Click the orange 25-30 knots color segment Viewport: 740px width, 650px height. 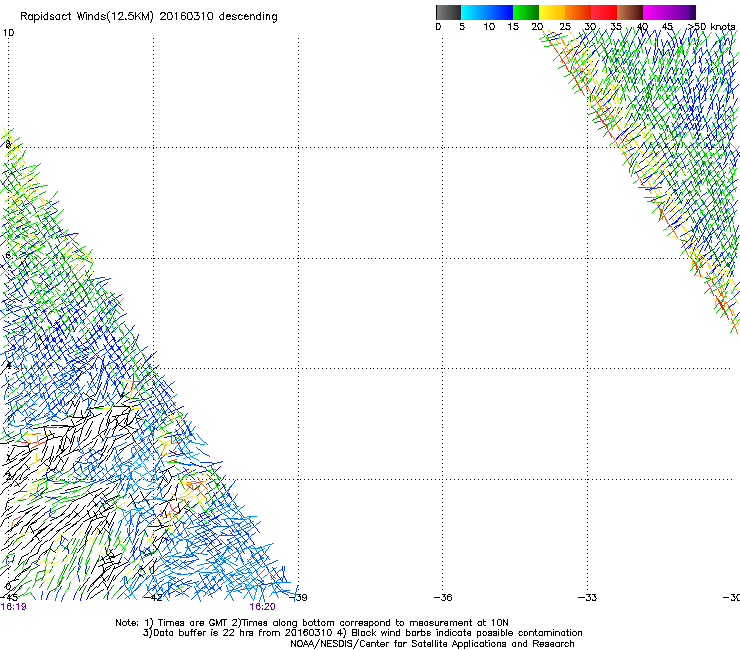(x=578, y=12)
